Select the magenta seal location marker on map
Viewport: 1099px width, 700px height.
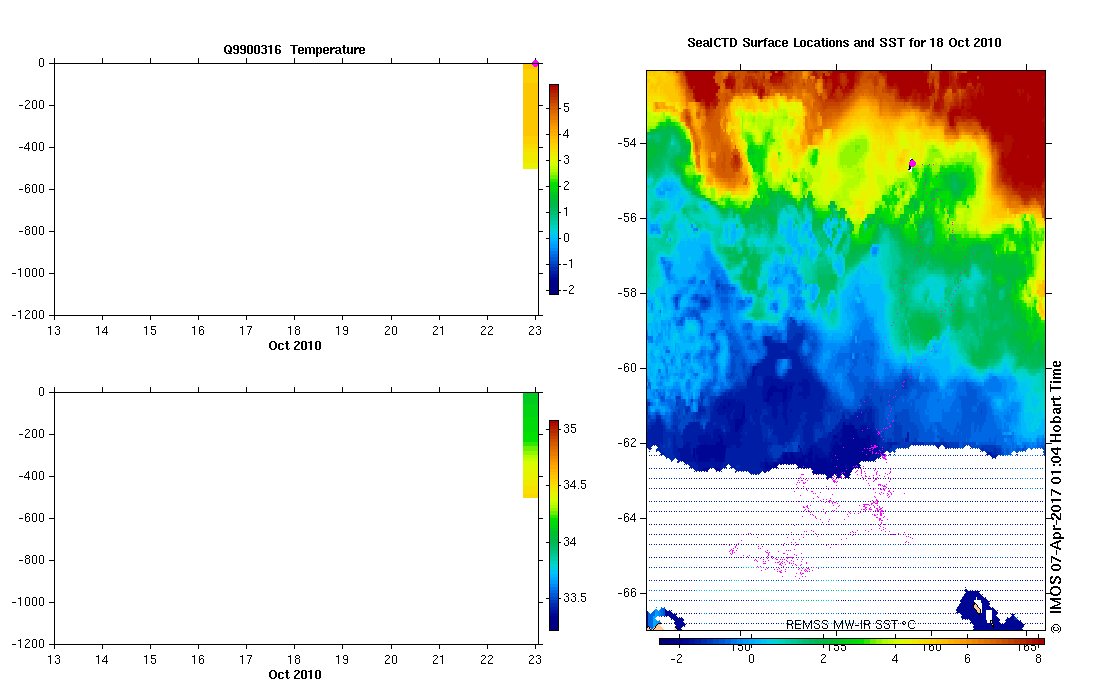coord(912,163)
